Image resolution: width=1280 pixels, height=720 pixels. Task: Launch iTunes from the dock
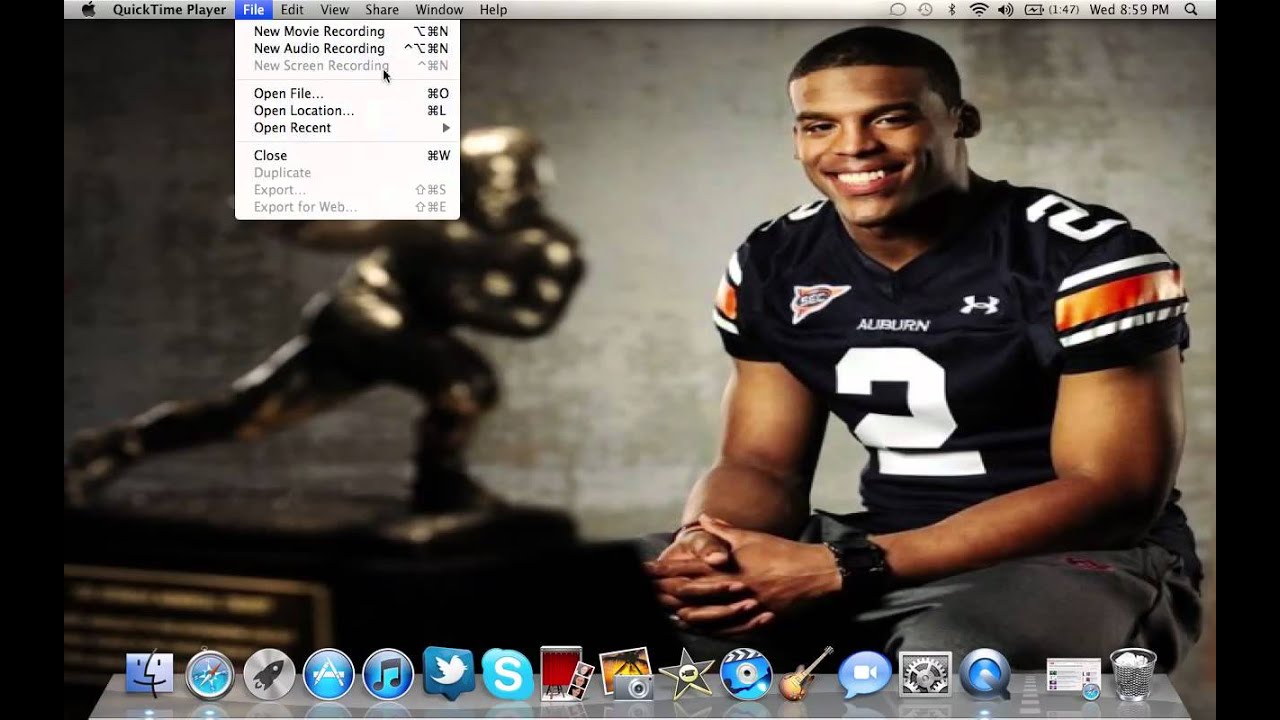(388, 675)
